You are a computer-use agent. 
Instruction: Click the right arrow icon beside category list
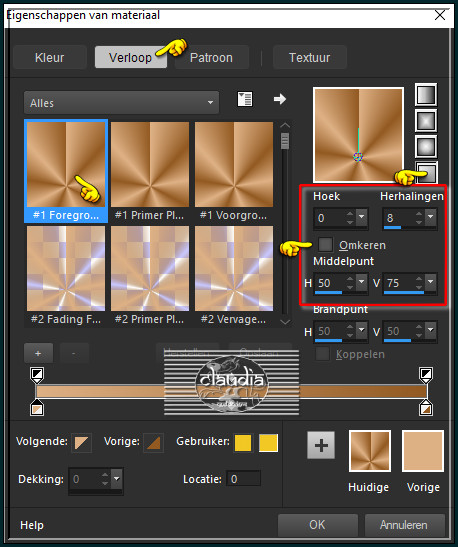(280, 99)
